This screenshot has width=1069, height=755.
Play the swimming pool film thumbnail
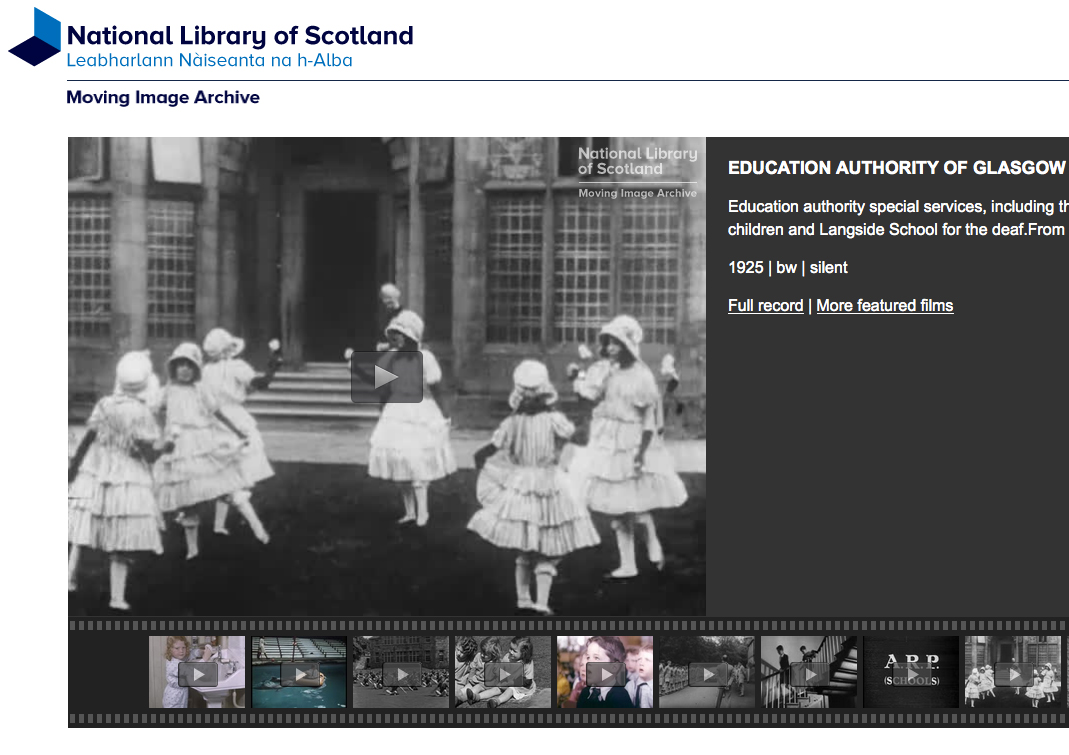(299, 673)
